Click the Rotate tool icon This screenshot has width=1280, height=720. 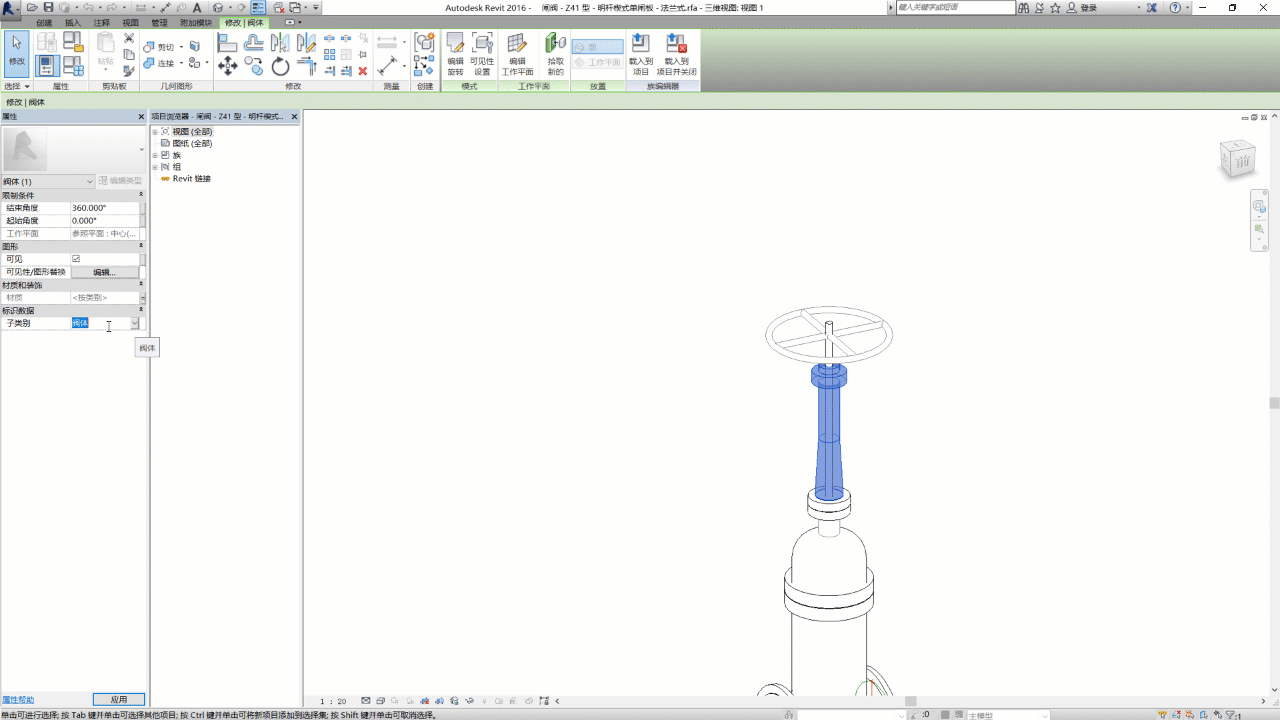coord(280,66)
